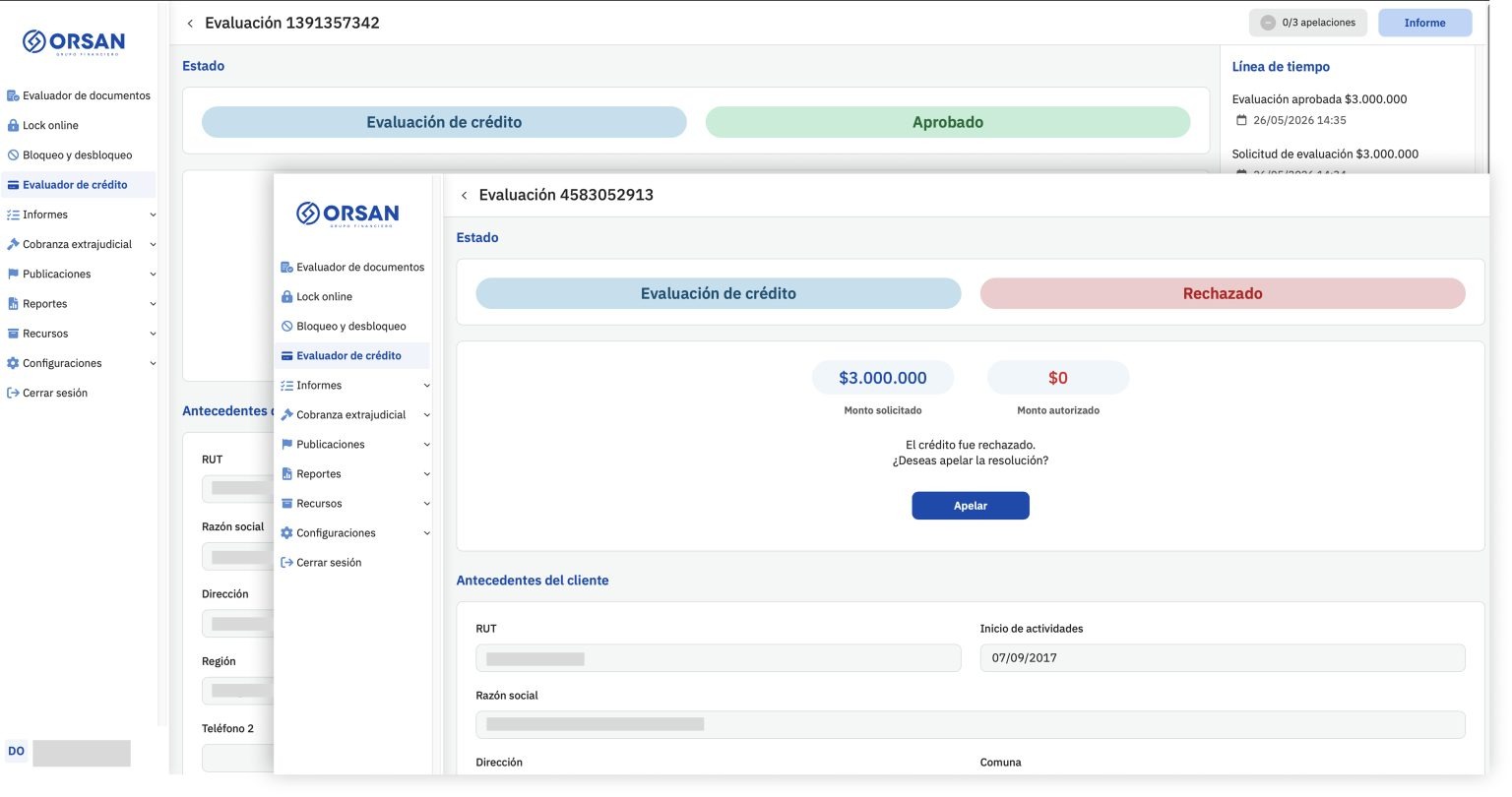1512x797 pixels.
Task: Click Lock online padlock icon in front window
Action: coord(286,296)
